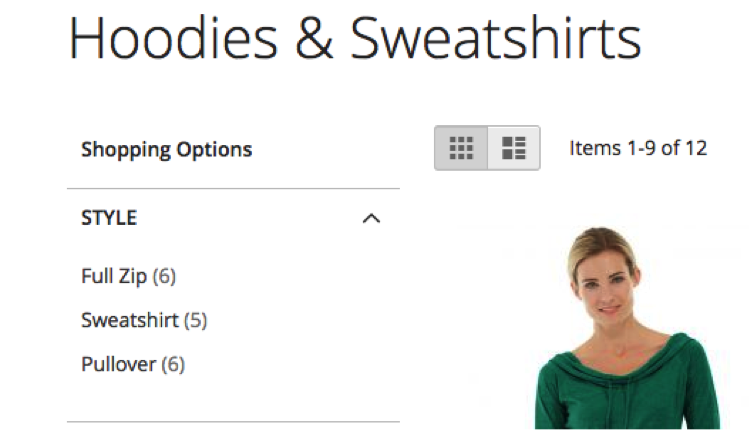Click the STYLE filter header label

[x=109, y=217]
